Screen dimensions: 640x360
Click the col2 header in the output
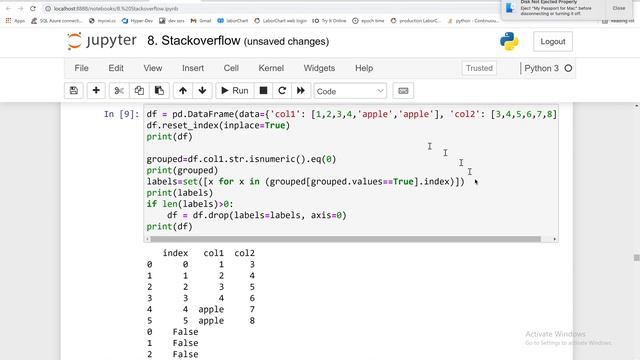click(x=244, y=253)
